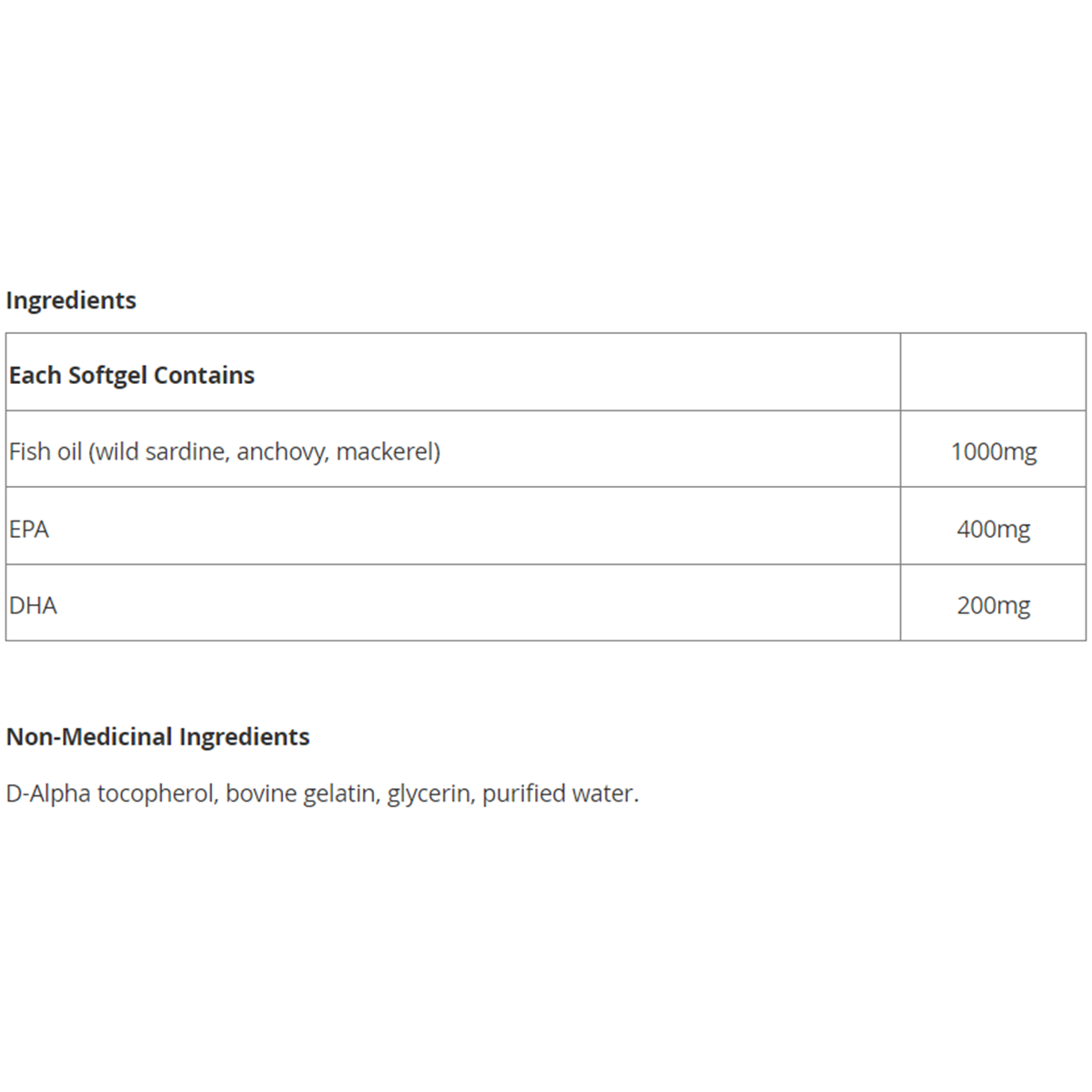Select the Each Softgel Contains header cell
The height and width of the screenshot is (1092, 1092).
click(132, 375)
